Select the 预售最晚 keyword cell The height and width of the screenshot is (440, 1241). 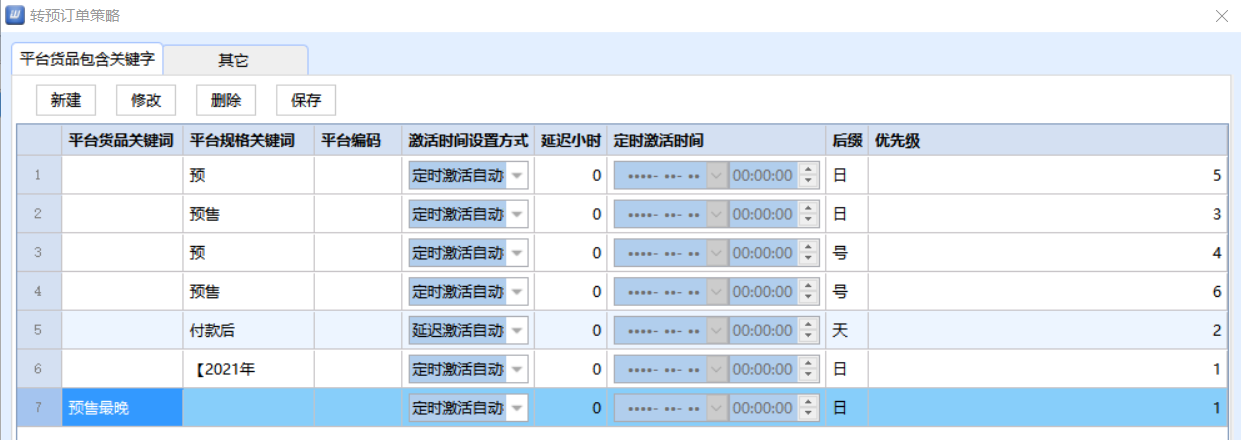pyautogui.click(x=121, y=407)
